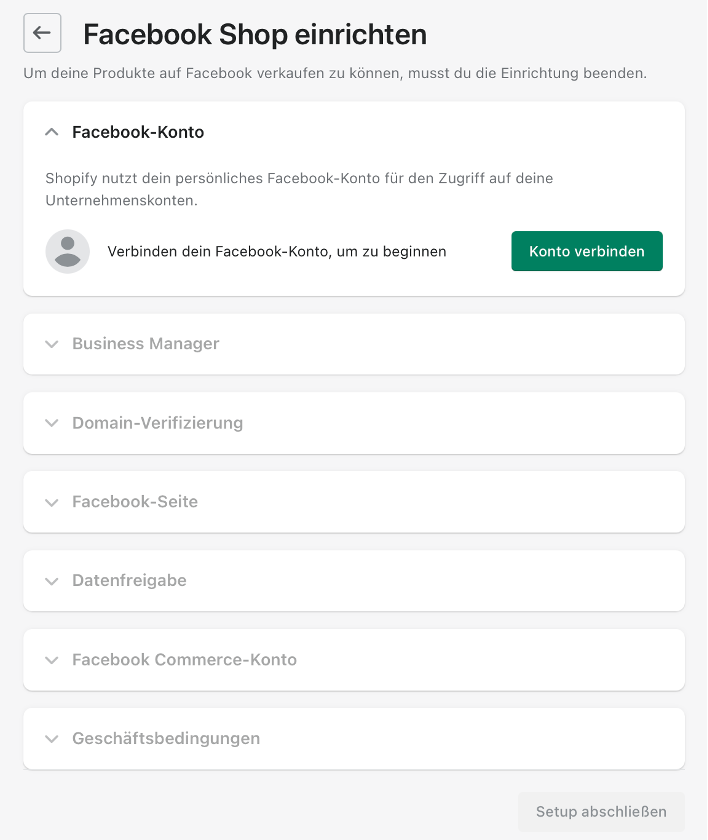Click the Konto verbinden button
708x840 pixels.
tap(587, 251)
